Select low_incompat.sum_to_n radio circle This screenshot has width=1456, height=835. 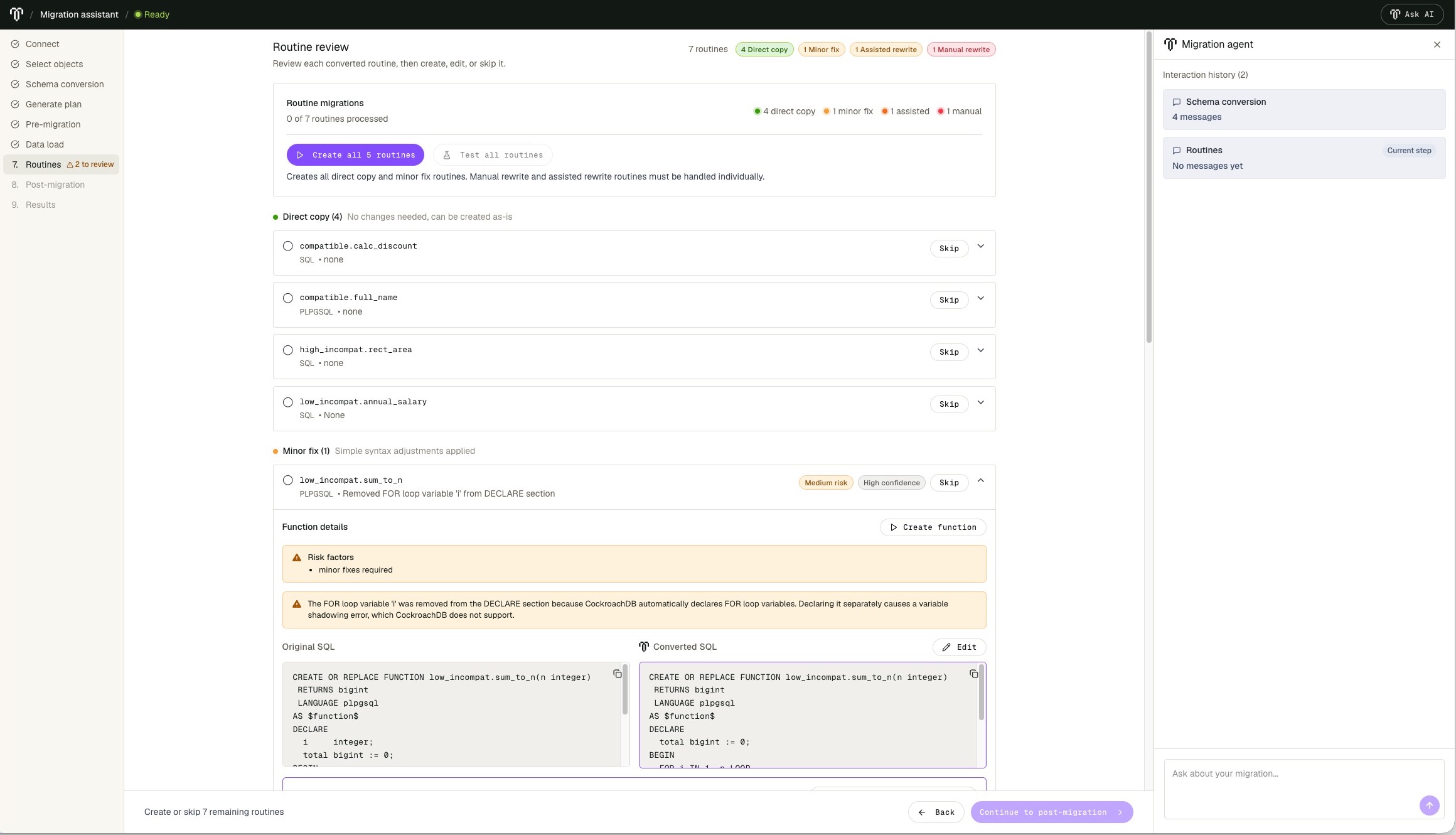(x=287, y=480)
